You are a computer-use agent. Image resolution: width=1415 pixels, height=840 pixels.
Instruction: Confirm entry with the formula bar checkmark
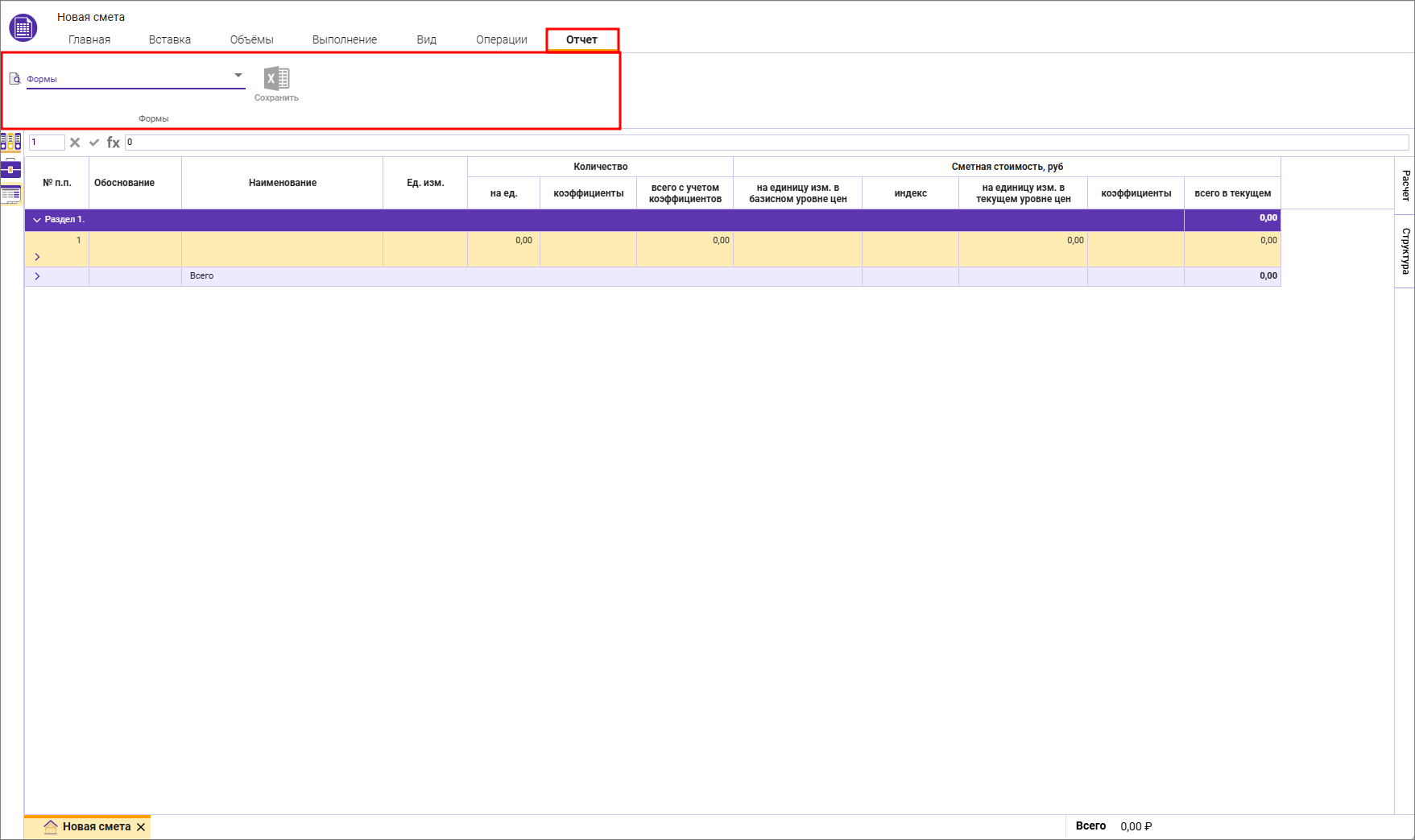click(94, 143)
